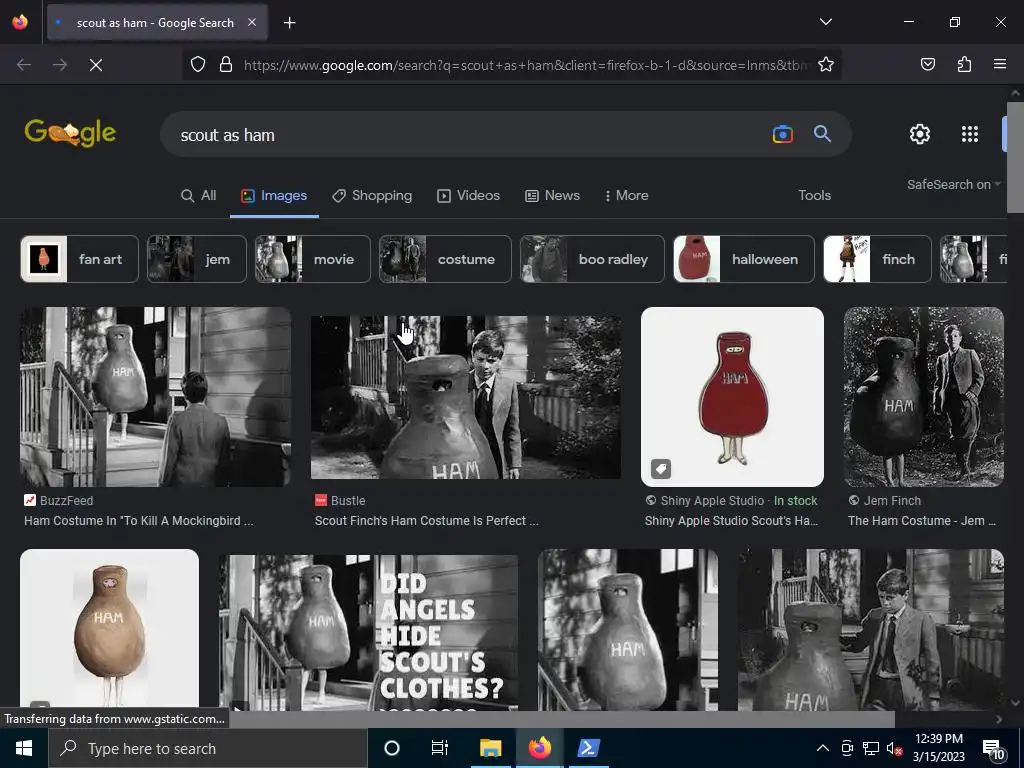Open the Tools filter options
Screen dimensions: 1024x768
pyautogui.click(x=814, y=195)
